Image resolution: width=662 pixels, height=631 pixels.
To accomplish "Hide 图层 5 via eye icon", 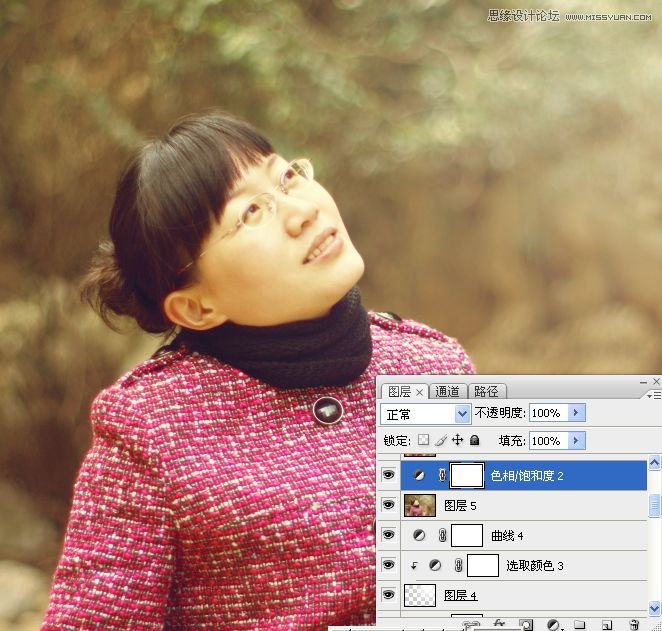I will [x=388, y=505].
